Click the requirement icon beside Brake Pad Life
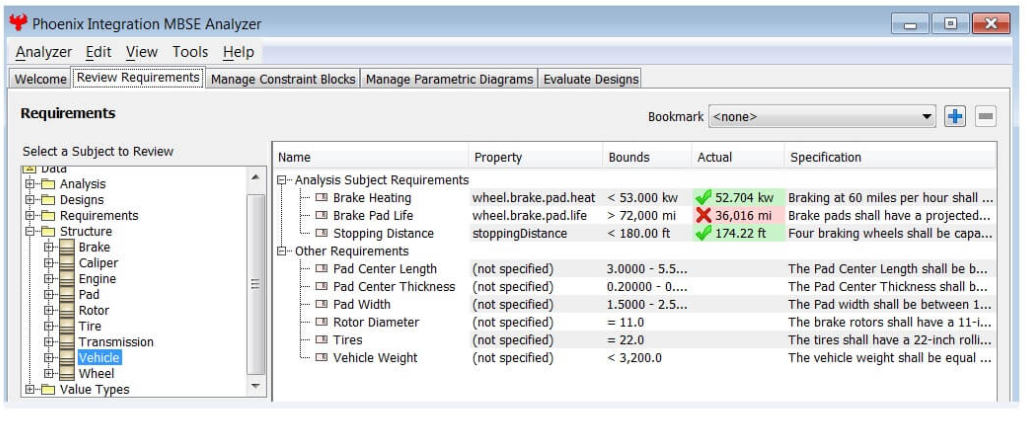Image resolution: width=1025 pixels, height=425 pixels. click(321, 215)
